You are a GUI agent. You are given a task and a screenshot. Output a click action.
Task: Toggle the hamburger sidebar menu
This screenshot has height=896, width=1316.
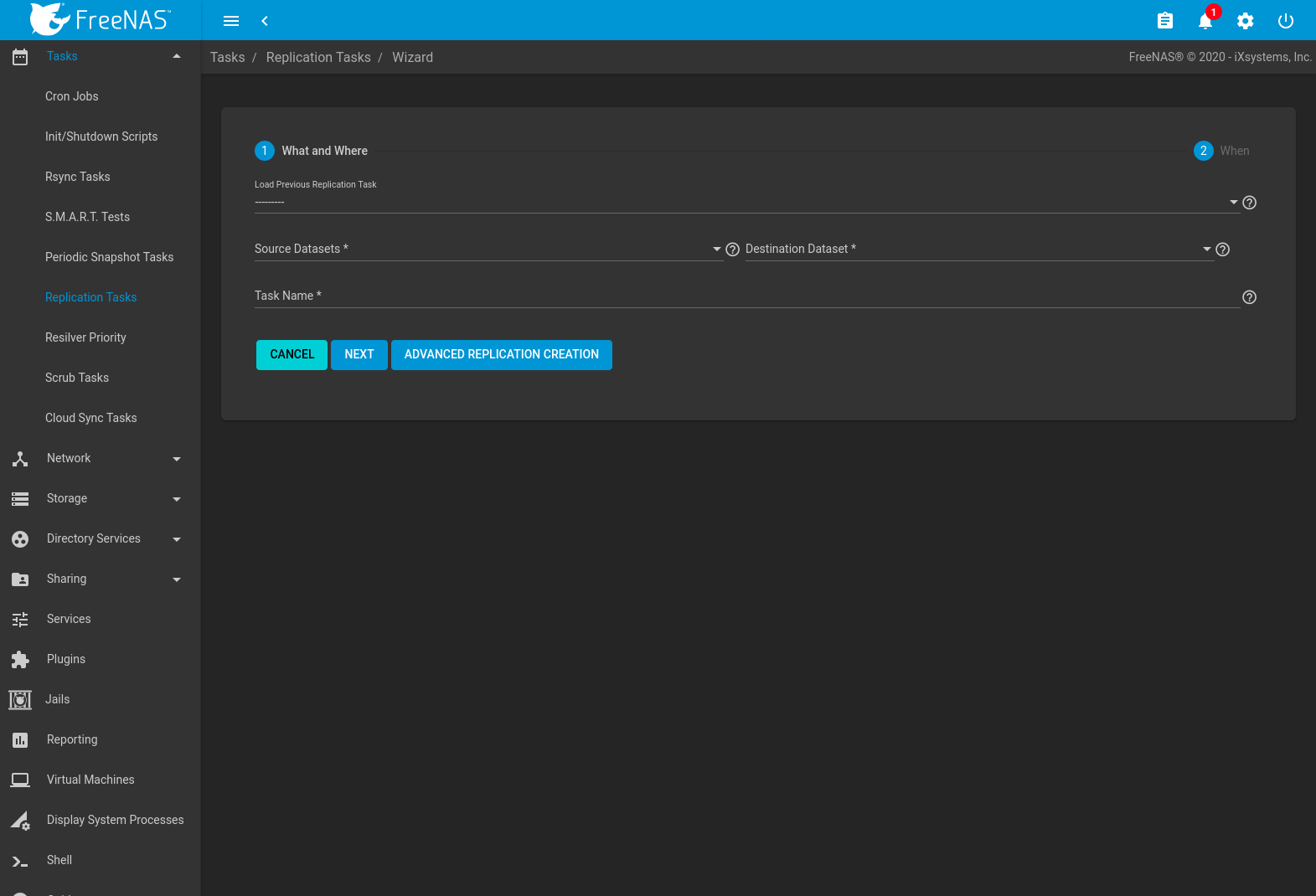231,21
